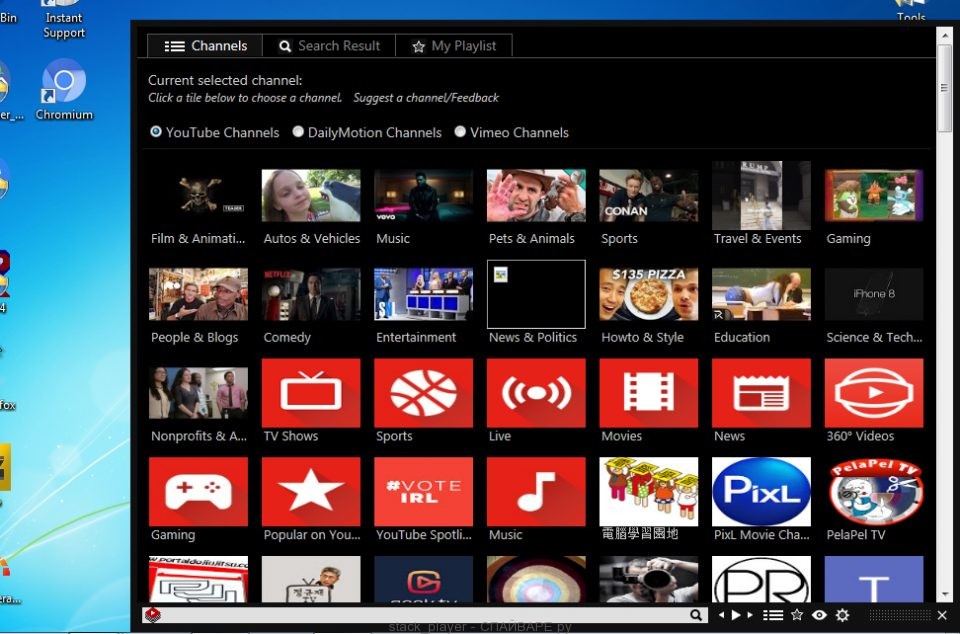Image resolution: width=960 pixels, height=634 pixels.
Task: Open the TV Shows channel tile
Action: click(x=310, y=393)
